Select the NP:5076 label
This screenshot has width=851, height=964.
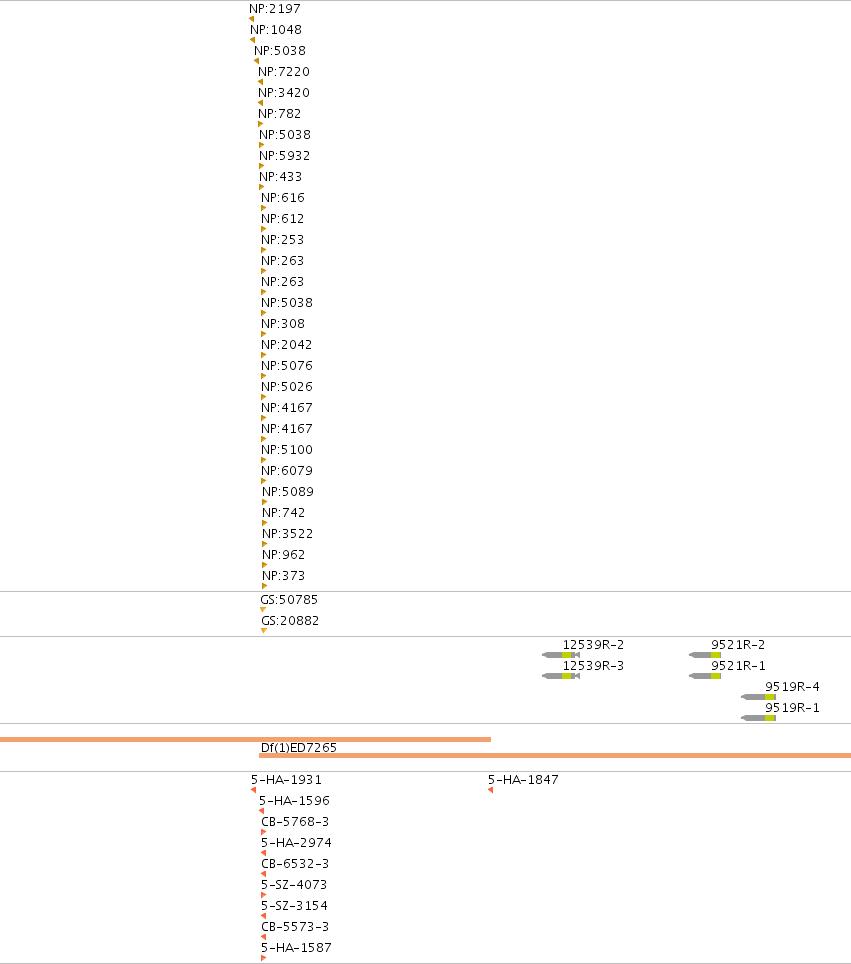pyautogui.click(x=287, y=365)
